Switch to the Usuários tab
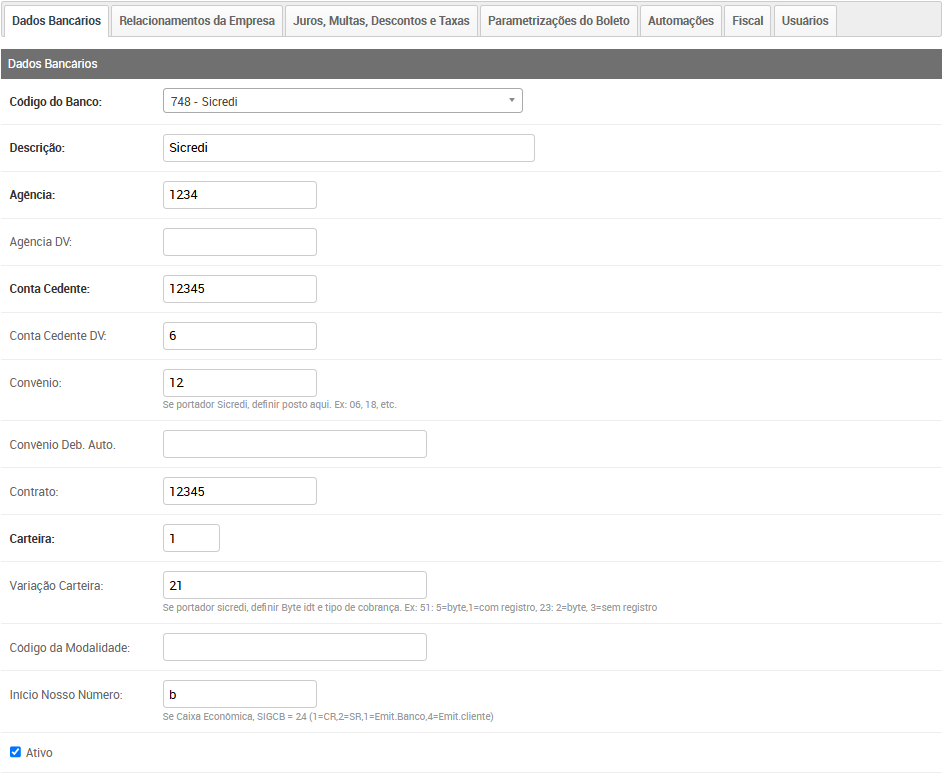The height and width of the screenshot is (774, 943). pos(805,21)
